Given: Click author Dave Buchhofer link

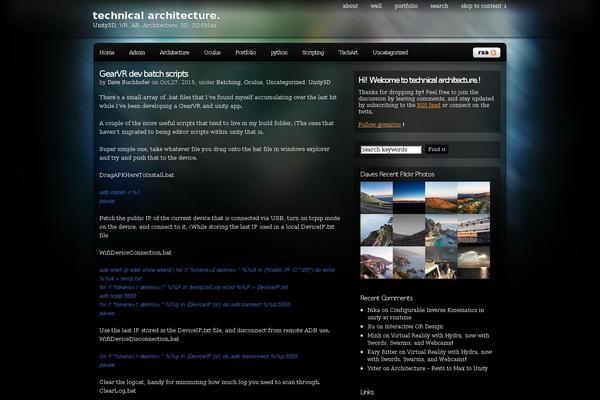Looking at the screenshot, I should pyautogui.click(x=129, y=82).
